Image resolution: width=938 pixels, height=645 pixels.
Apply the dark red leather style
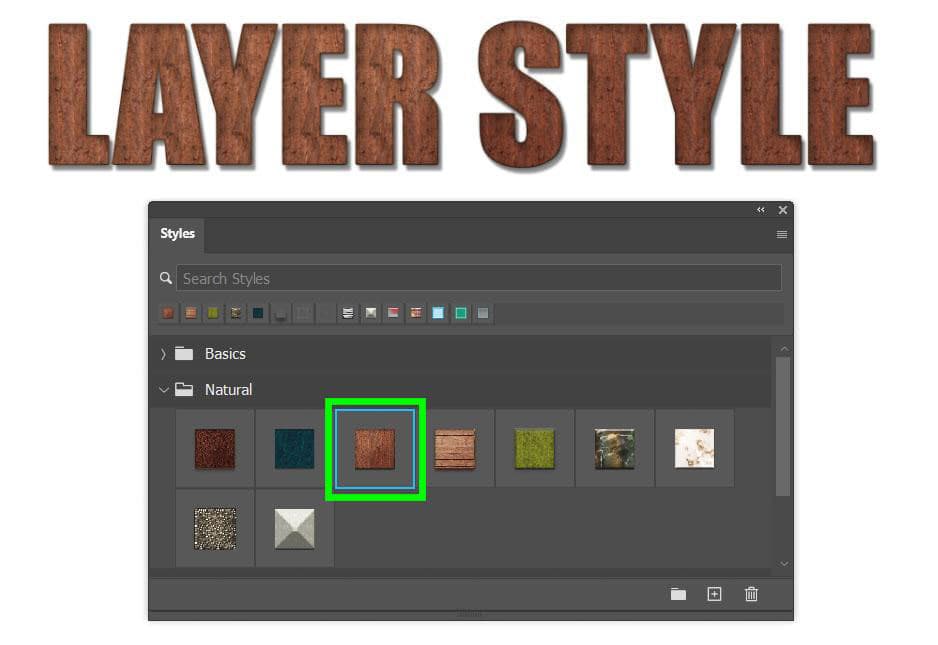click(215, 448)
